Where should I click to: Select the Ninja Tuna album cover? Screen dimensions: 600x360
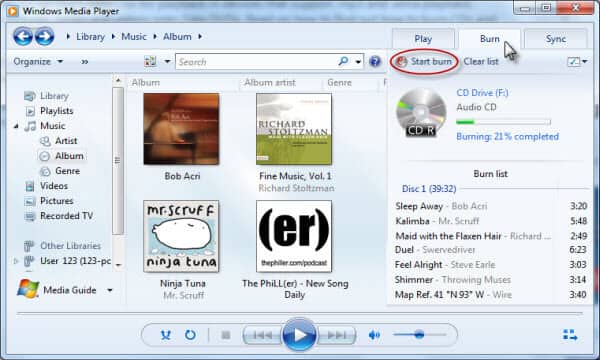(x=181, y=236)
